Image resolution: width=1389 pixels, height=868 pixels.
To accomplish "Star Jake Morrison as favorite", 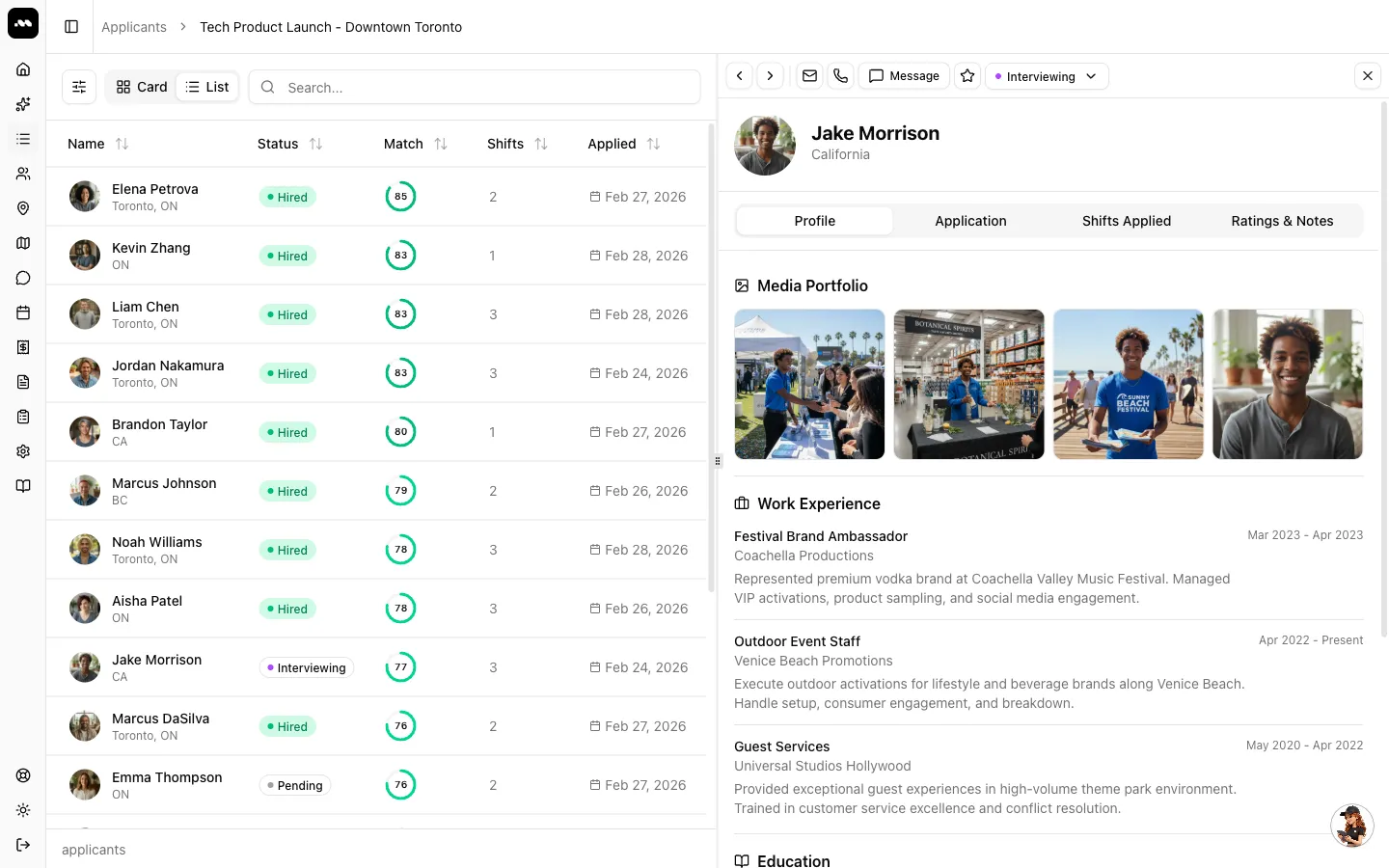I will point(967,76).
